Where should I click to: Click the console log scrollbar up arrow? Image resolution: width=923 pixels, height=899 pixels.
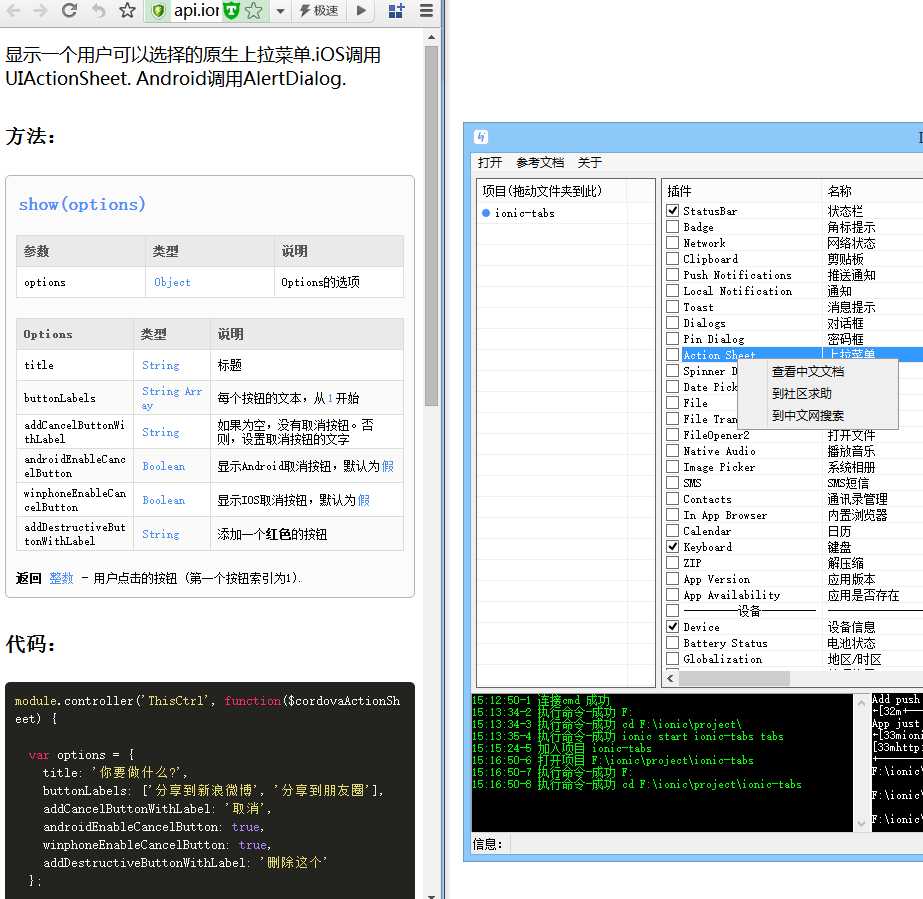click(x=861, y=702)
